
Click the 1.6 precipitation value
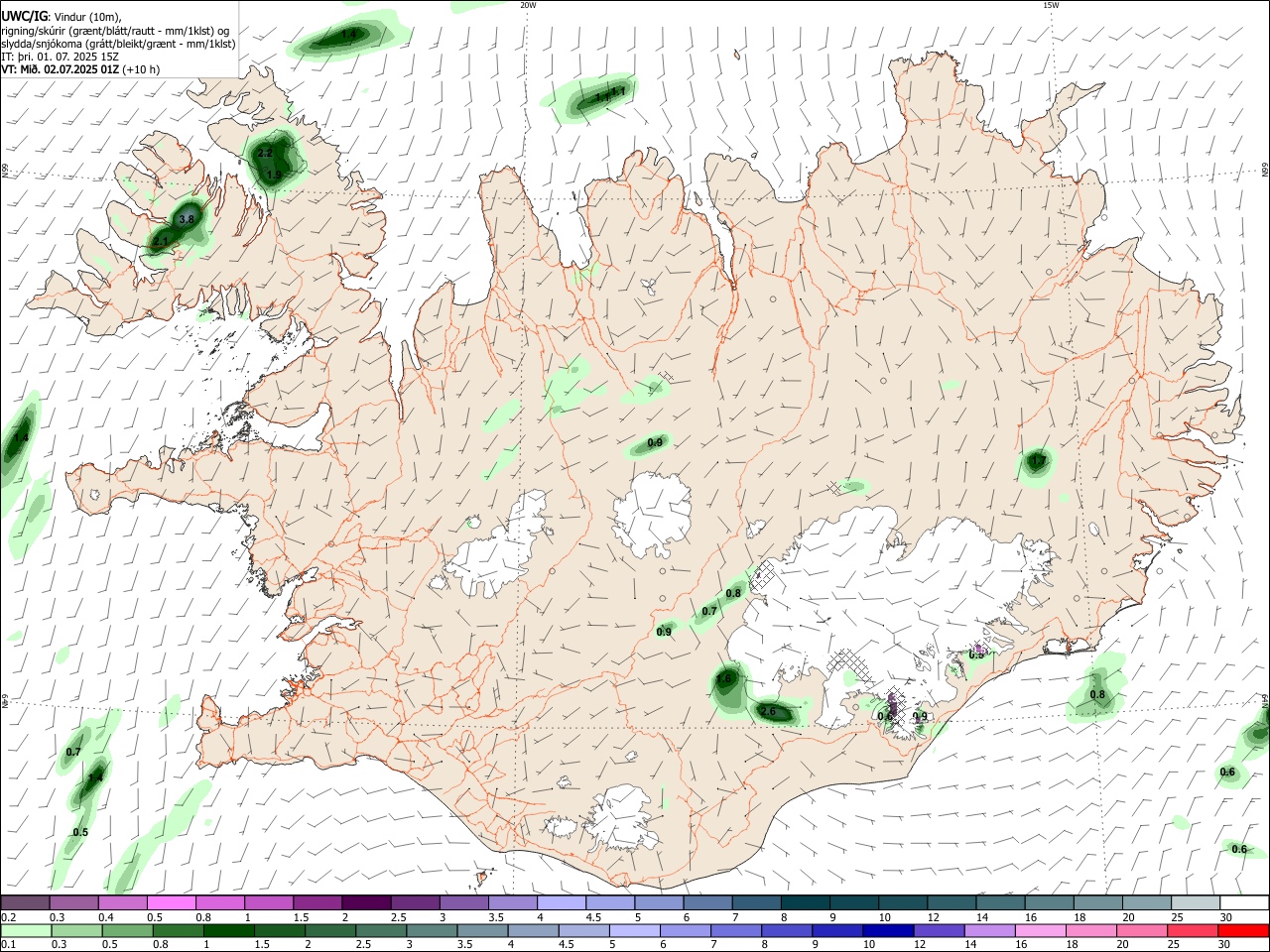(723, 678)
